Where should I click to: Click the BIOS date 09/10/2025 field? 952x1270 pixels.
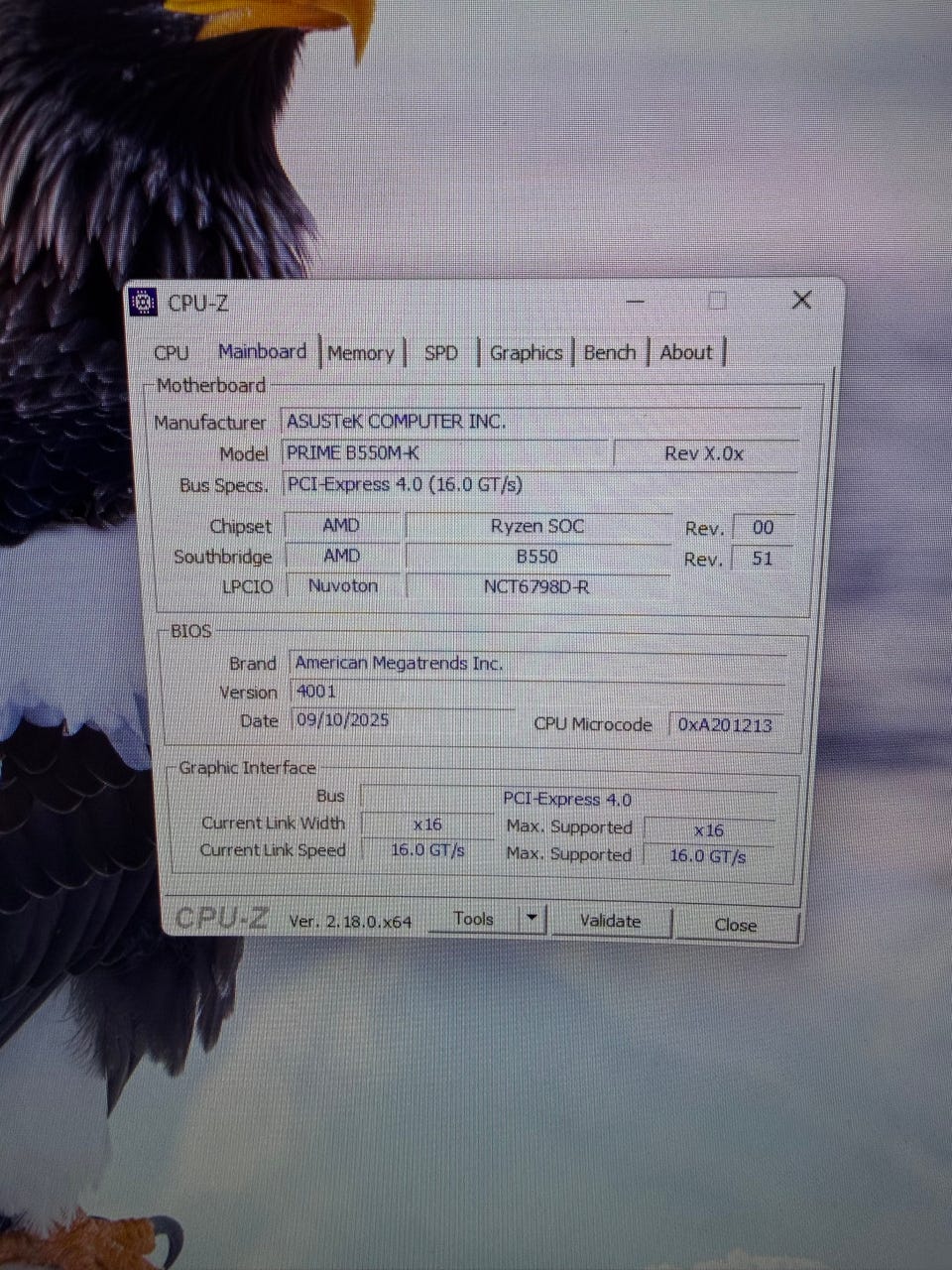pos(402,720)
